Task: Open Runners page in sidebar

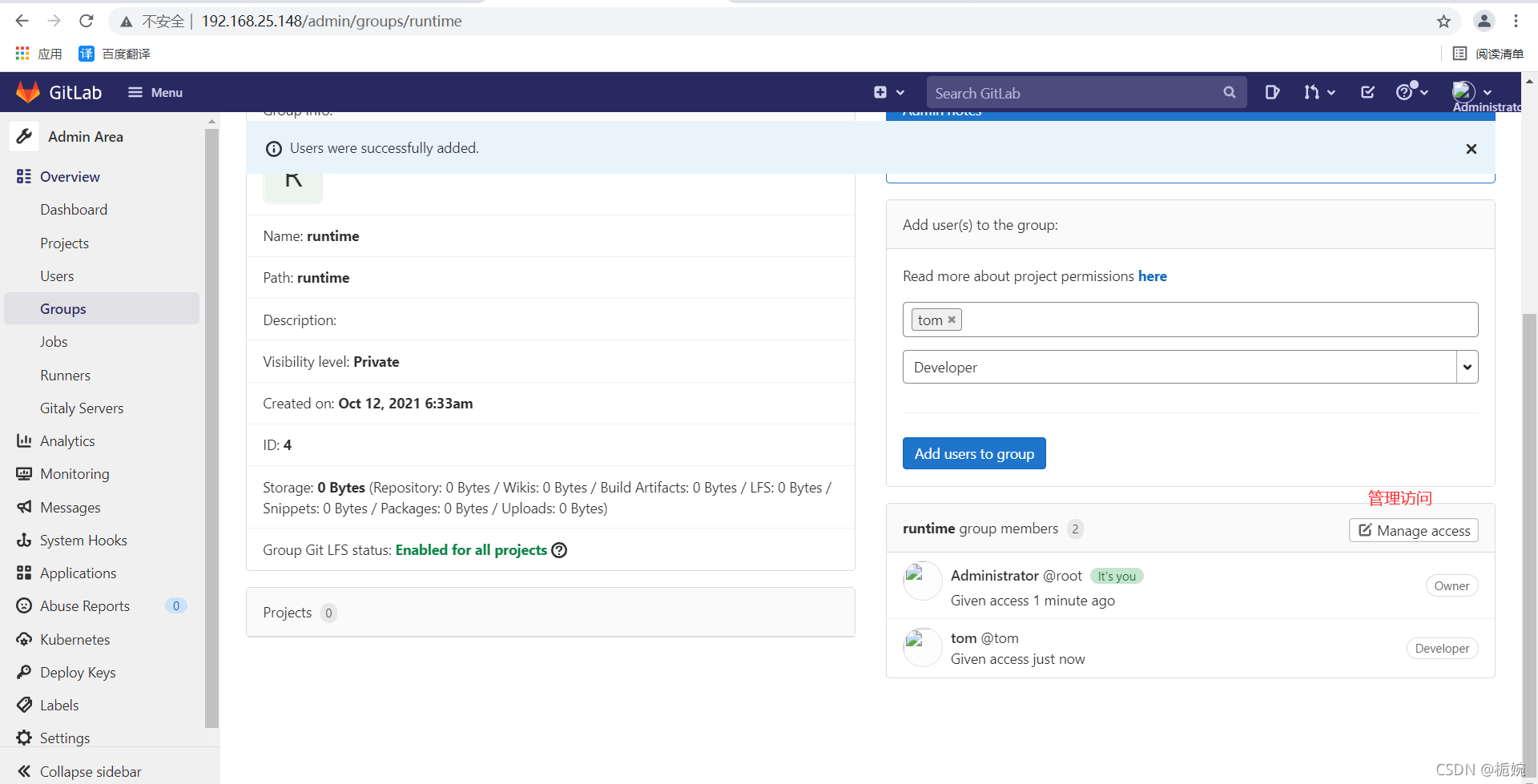Action: point(65,376)
